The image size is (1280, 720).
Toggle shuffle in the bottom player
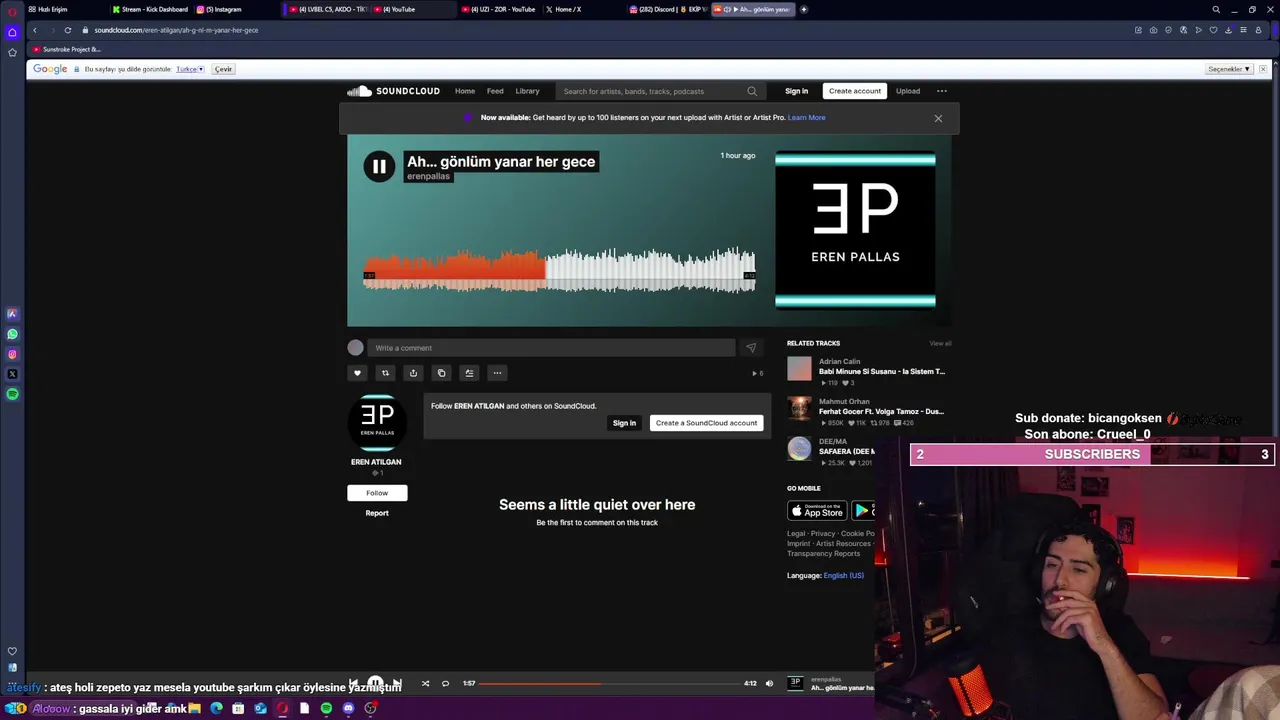pyautogui.click(x=425, y=684)
